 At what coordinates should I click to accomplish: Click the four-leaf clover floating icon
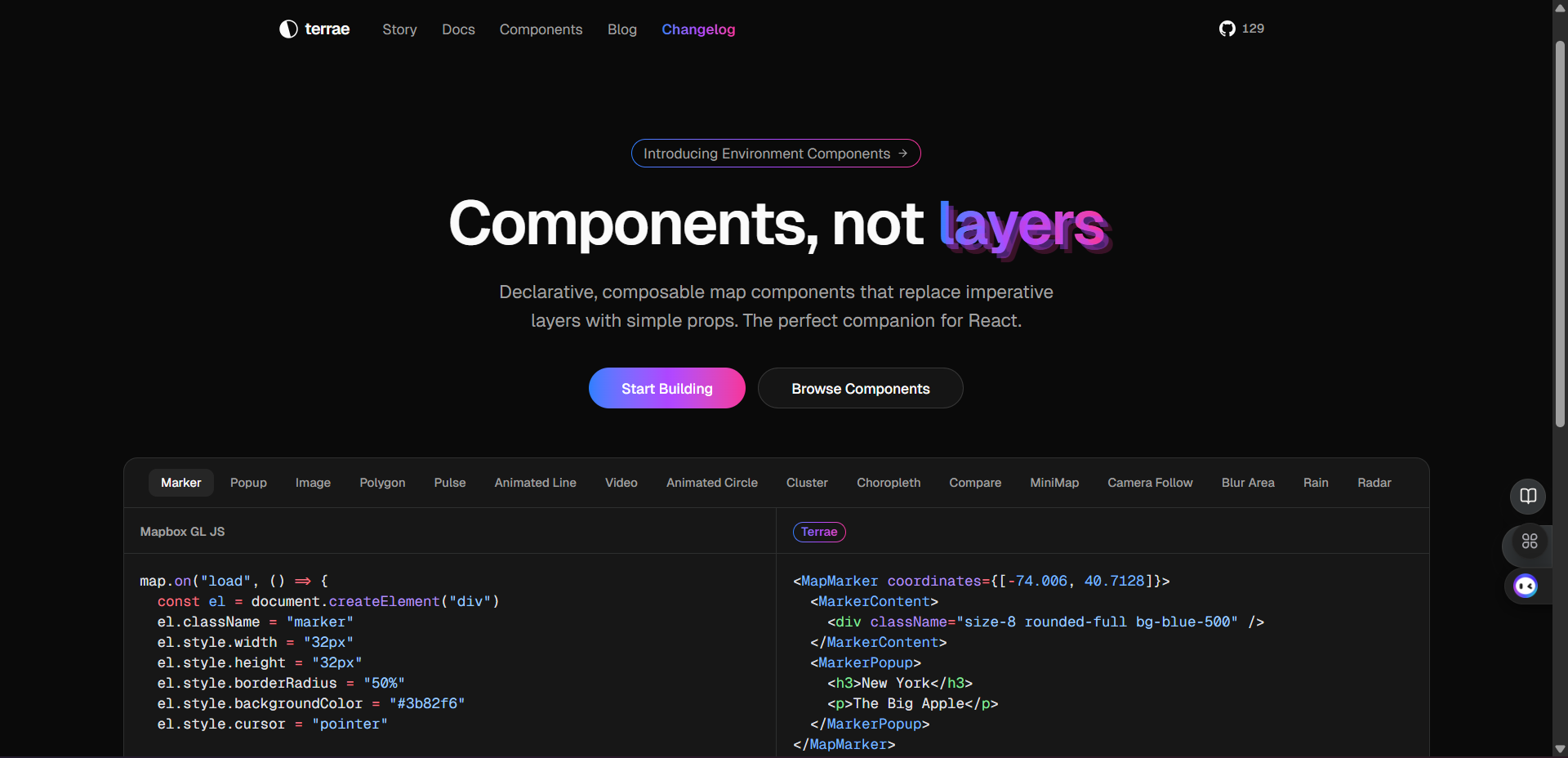(x=1530, y=541)
